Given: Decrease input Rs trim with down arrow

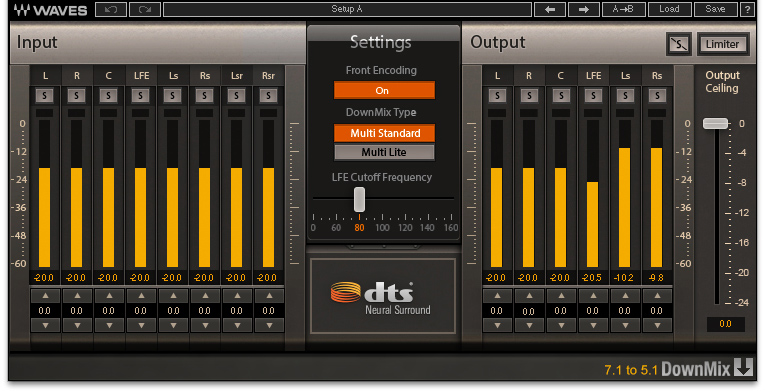Looking at the screenshot, I should 205,325.
